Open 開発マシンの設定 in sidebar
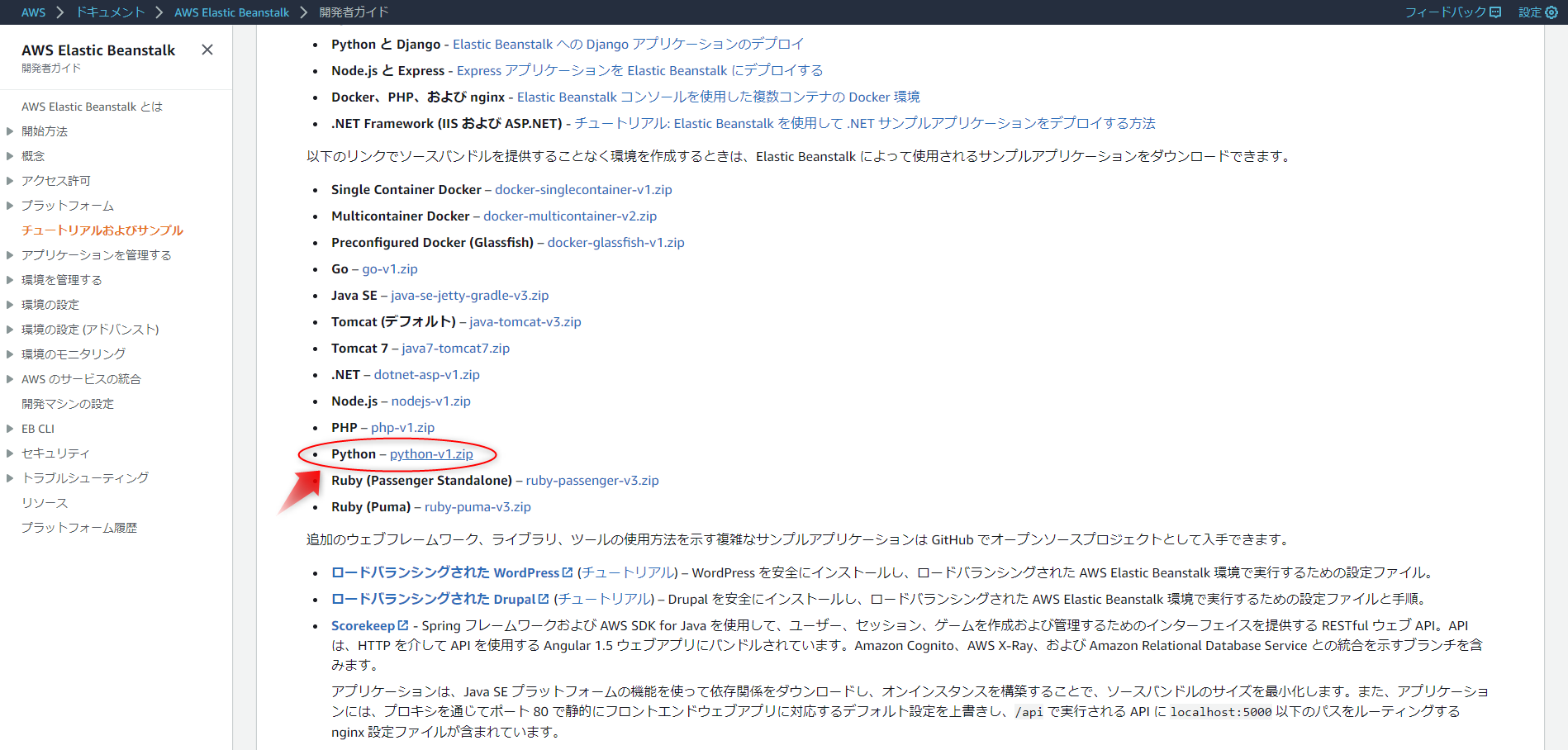 [x=68, y=404]
